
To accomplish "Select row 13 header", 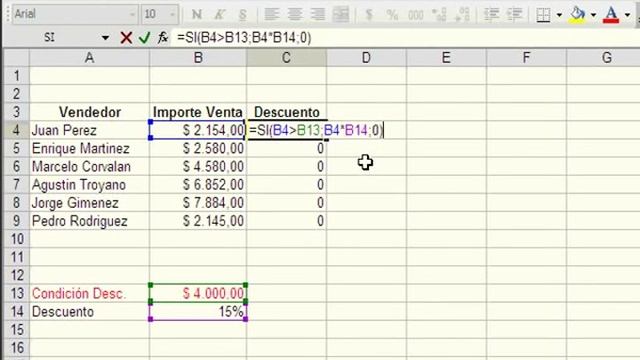I will (16, 293).
